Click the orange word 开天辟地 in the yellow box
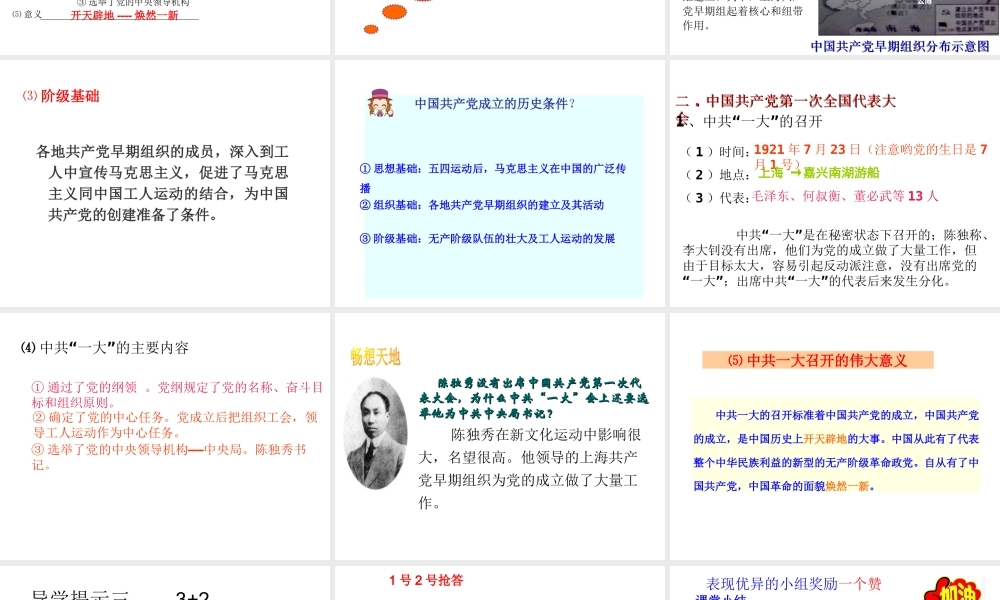Viewport: 1000px width, 600px height. click(x=825, y=439)
